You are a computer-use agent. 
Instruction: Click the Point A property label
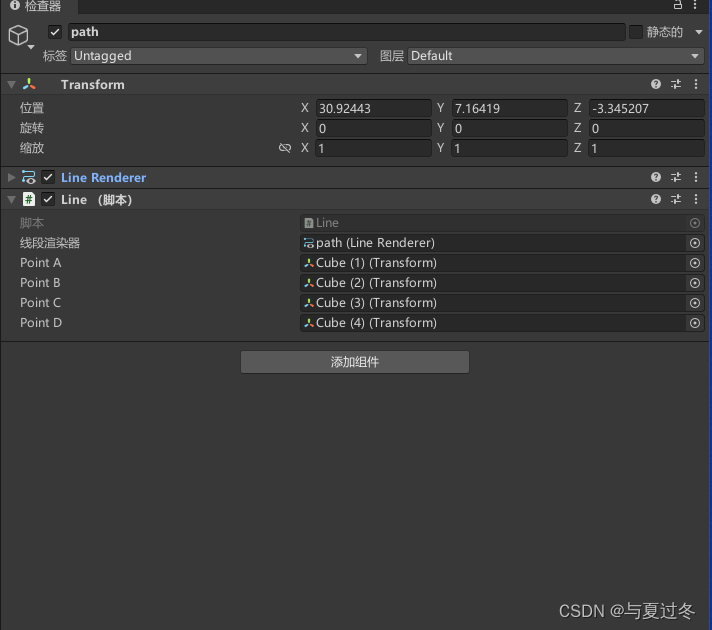point(40,263)
